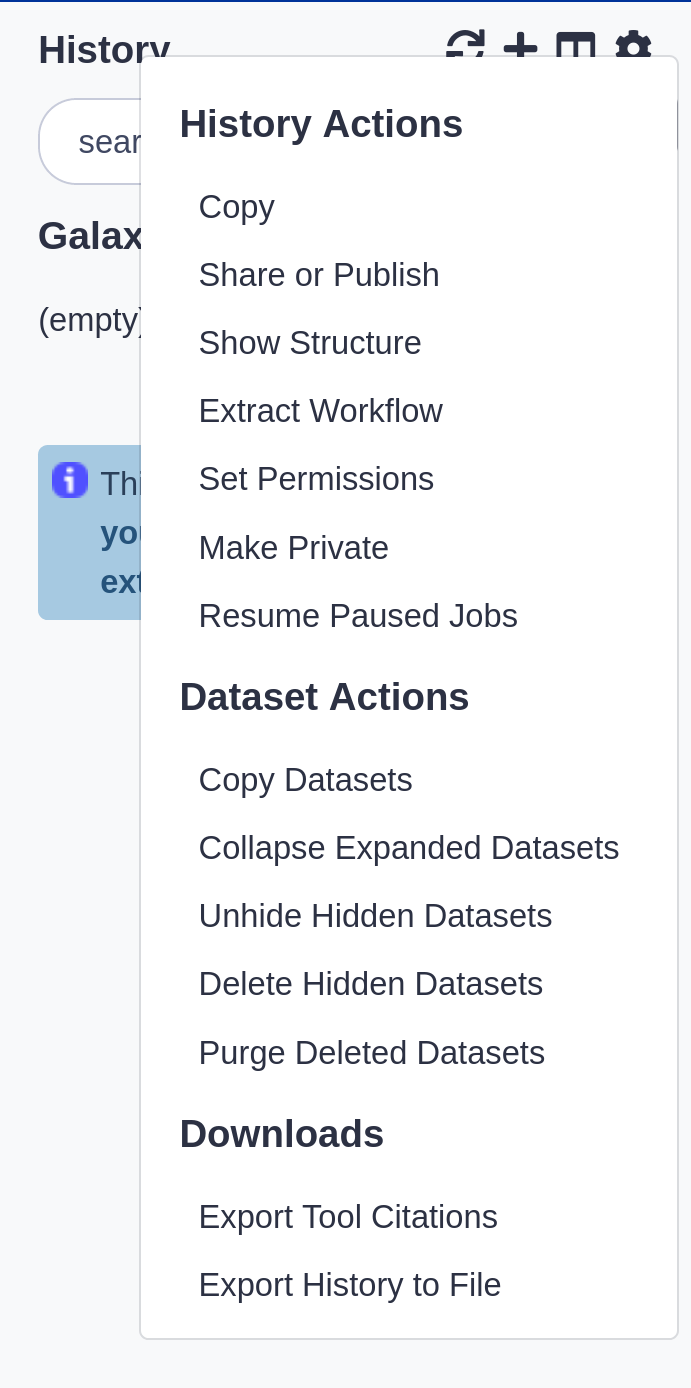Select Copy Datasets entry
This screenshot has height=1388, width=691.
point(306,780)
